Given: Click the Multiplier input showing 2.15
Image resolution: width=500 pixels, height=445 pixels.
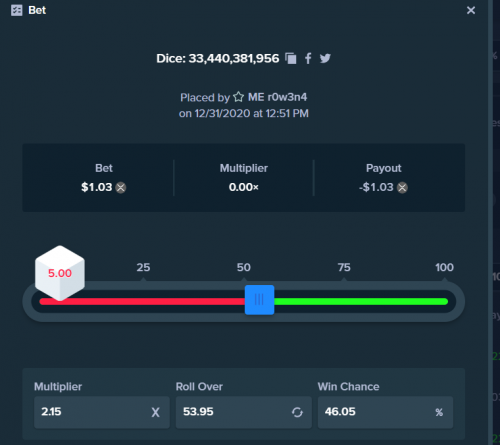Looking at the screenshot, I should pos(102,412).
